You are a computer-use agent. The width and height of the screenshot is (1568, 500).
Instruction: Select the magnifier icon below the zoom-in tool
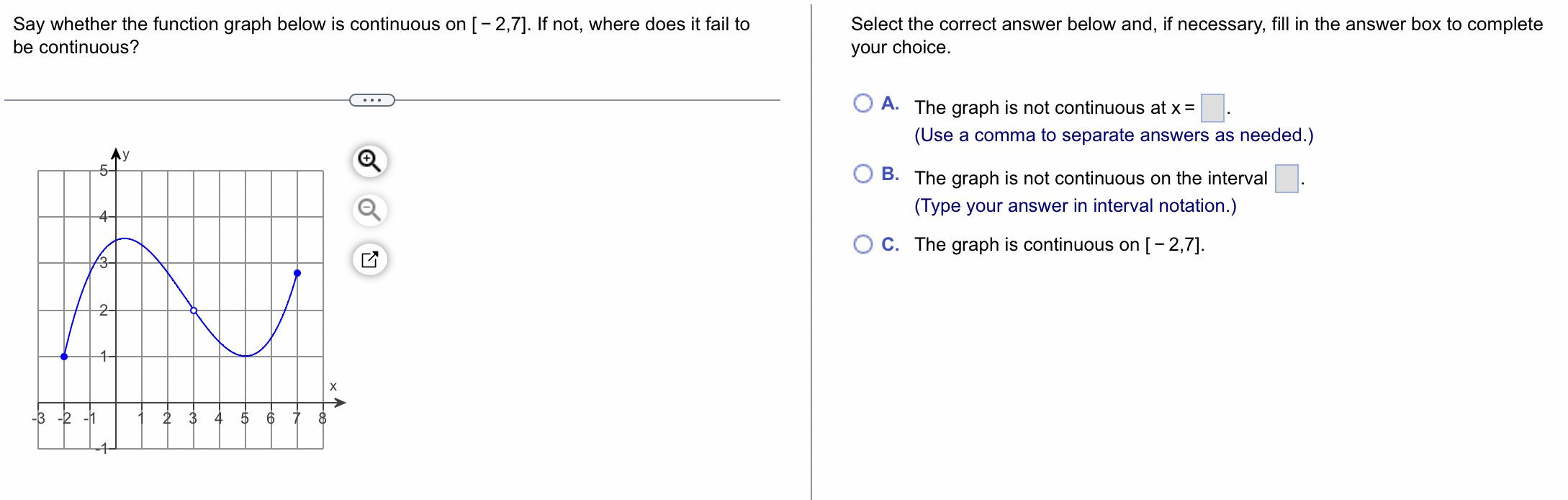pyautogui.click(x=369, y=210)
